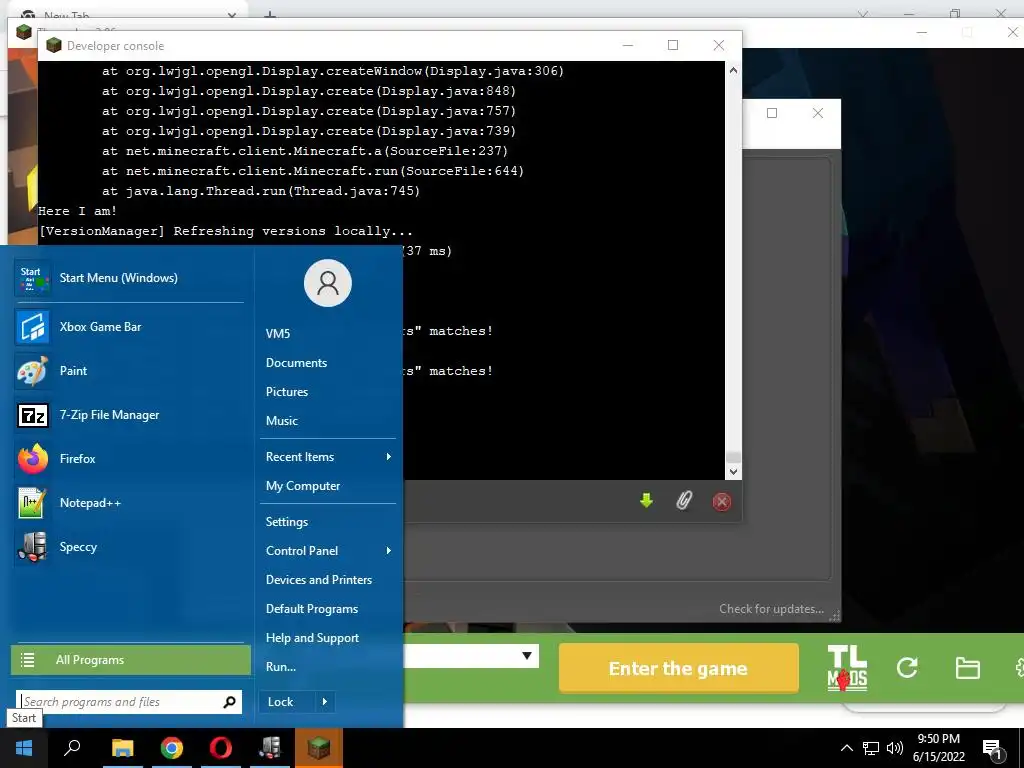Click green scroll-down arrow in Developer console
This screenshot has height=768, width=1024.
coord(646,501)
